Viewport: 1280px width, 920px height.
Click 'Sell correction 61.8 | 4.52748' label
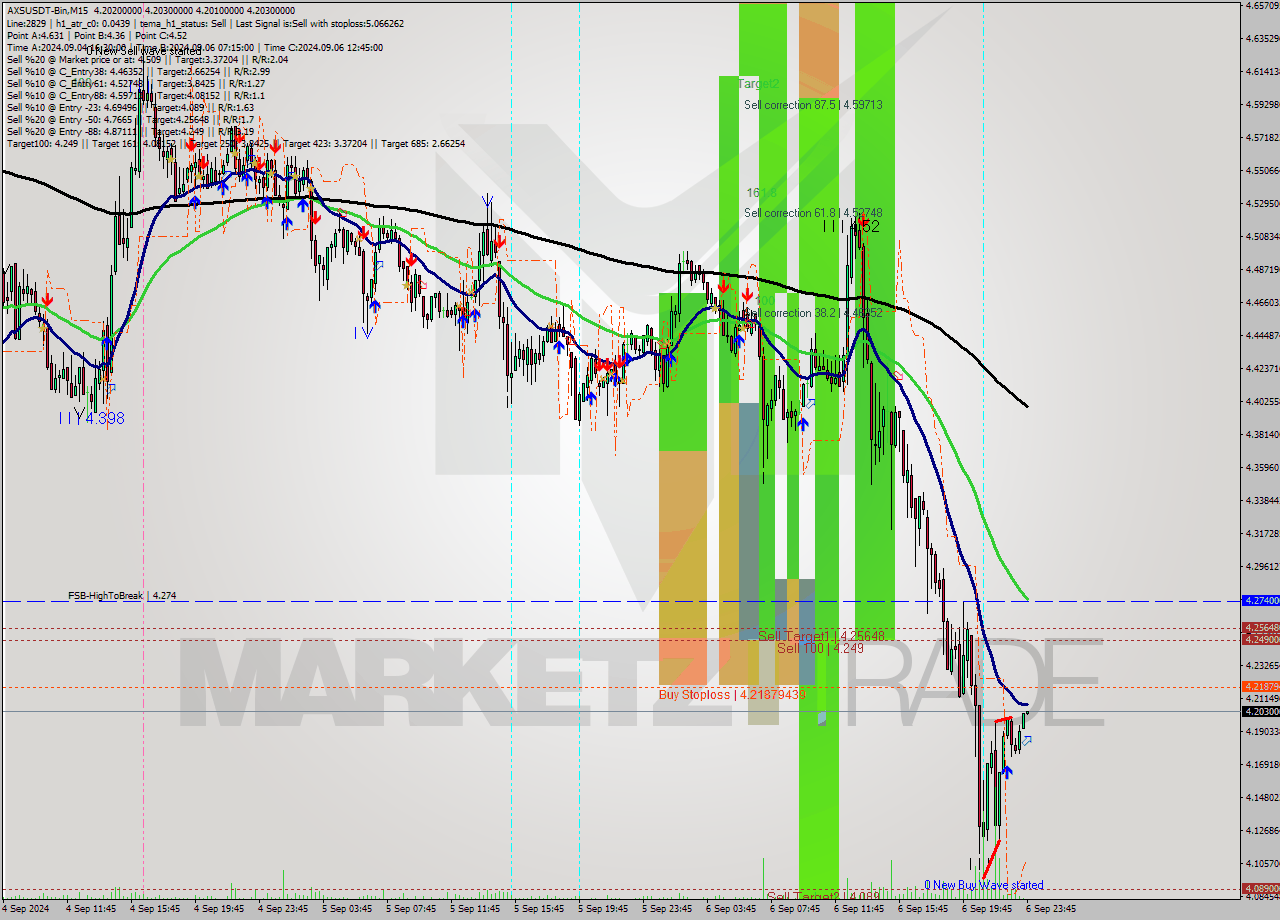(813, 213)
